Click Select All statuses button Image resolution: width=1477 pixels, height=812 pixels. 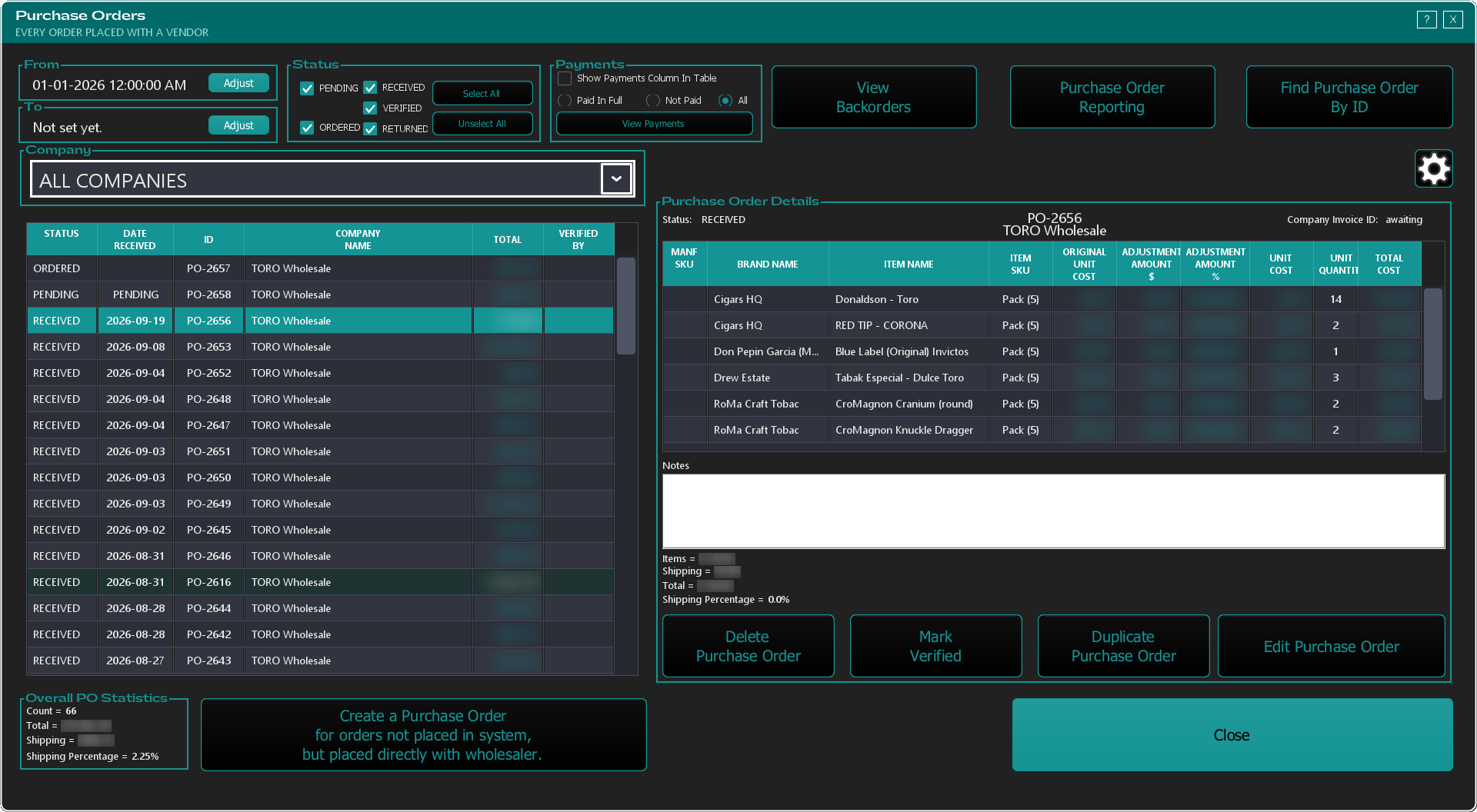(x=482, y=93)
